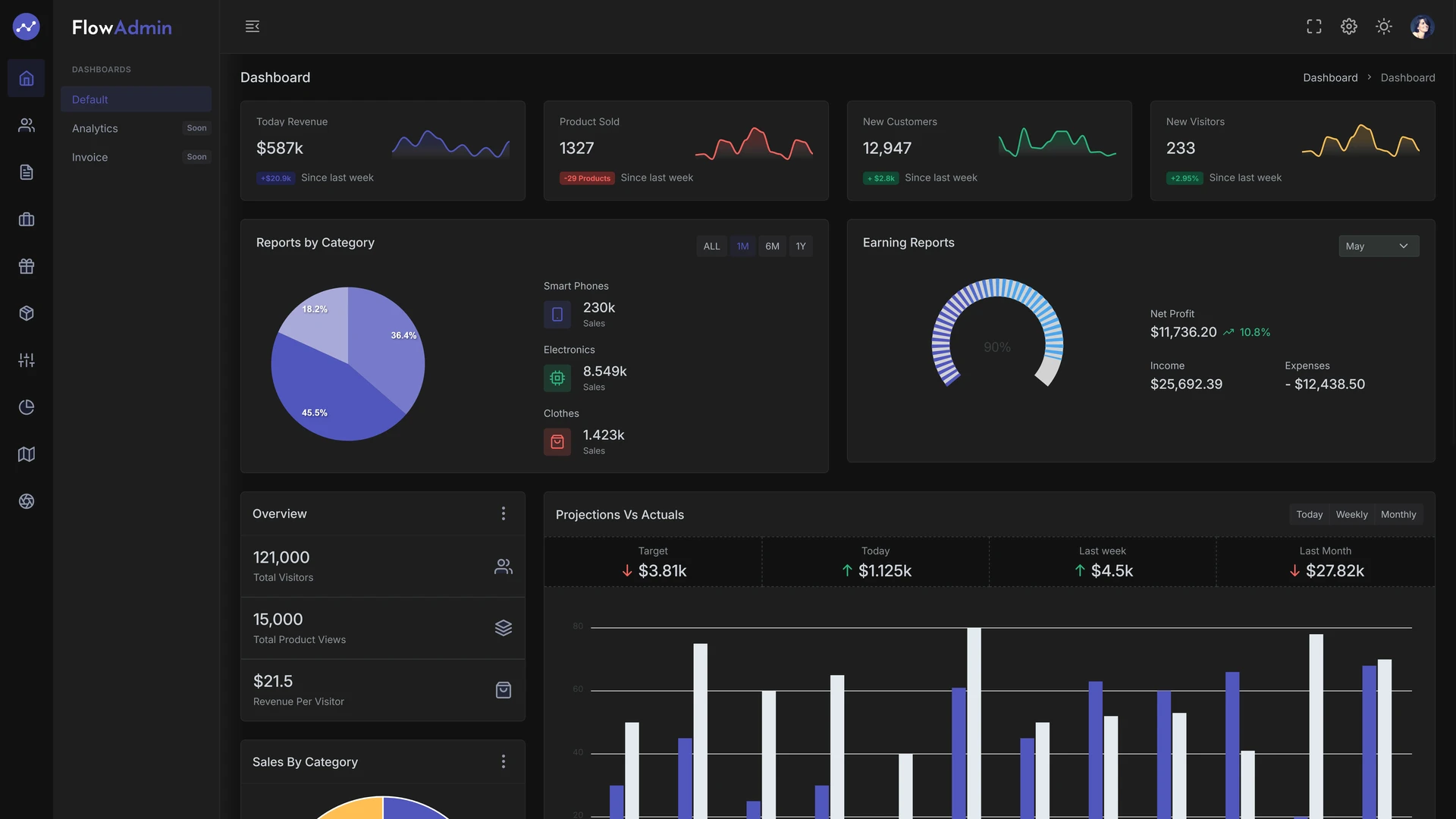Image resolution: width=1456 pixels, height=819 pixels.
Task: Open user profile avatar
Action: 1422,27
